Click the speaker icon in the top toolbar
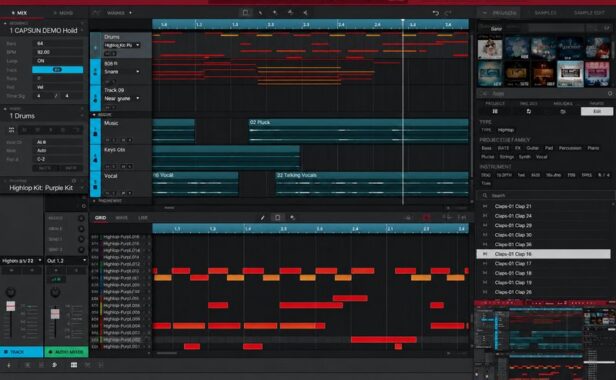The width and height of the screenshot is (616, 380). click(x=305, y=13)
